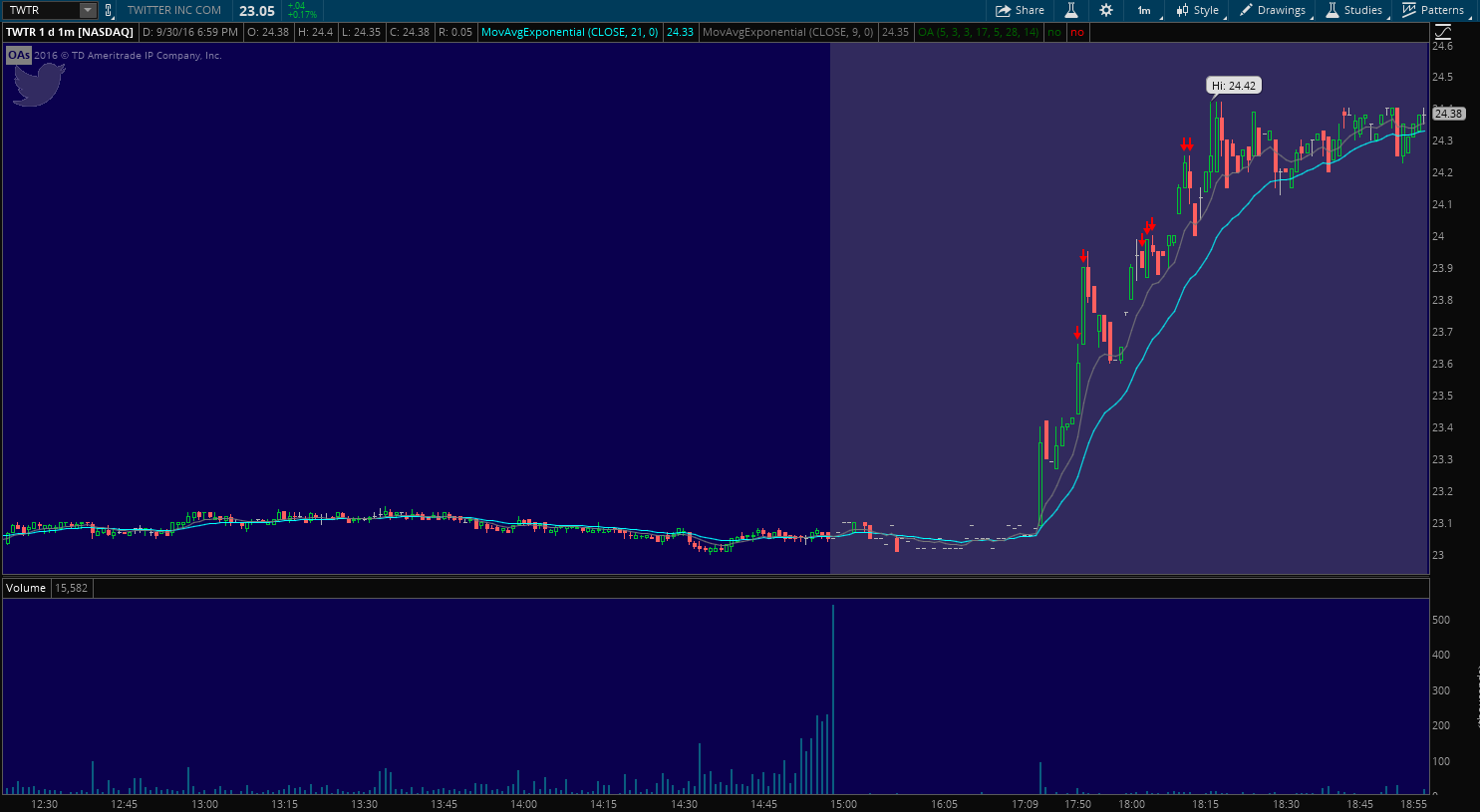Screen dimensions: 1480x812
Task: Click the 12:30 time axis label
Action: click(x=44, y=804)
